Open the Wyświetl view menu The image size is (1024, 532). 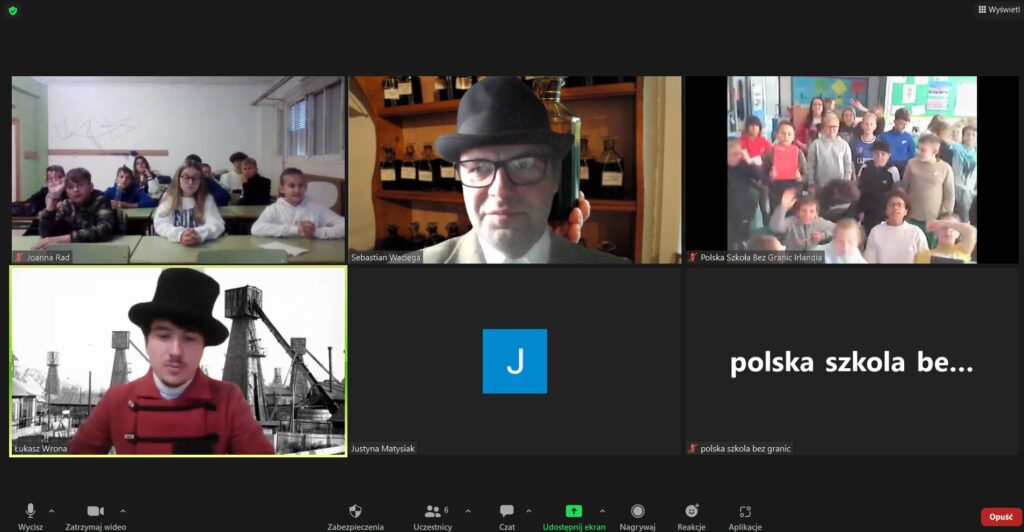pos(998,9)
